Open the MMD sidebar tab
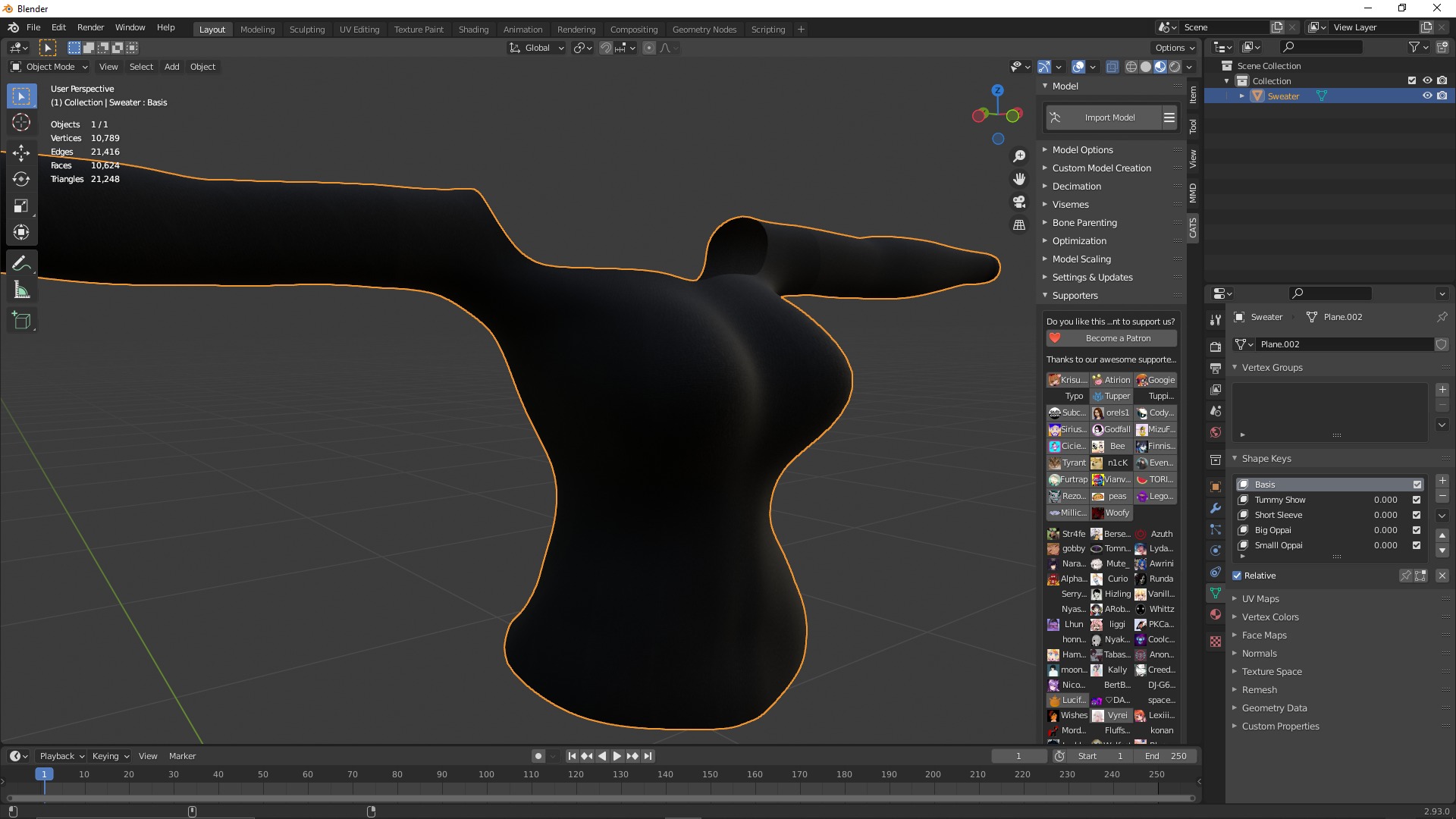 (x=1193, y=193)
